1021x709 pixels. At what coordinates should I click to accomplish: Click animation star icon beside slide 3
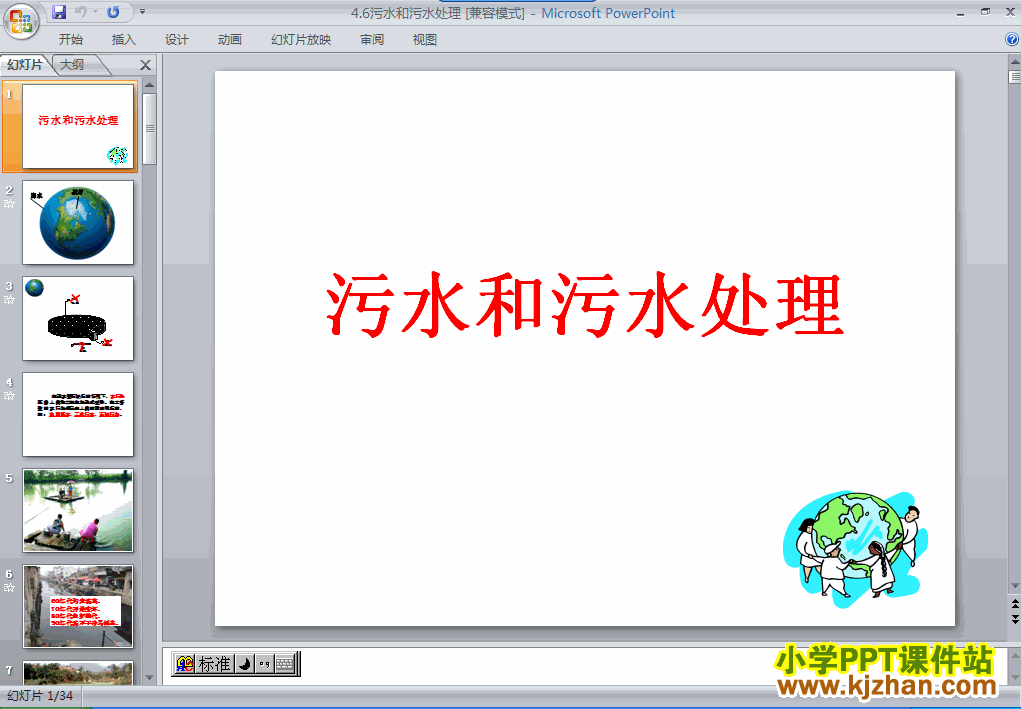click(9, 300)
